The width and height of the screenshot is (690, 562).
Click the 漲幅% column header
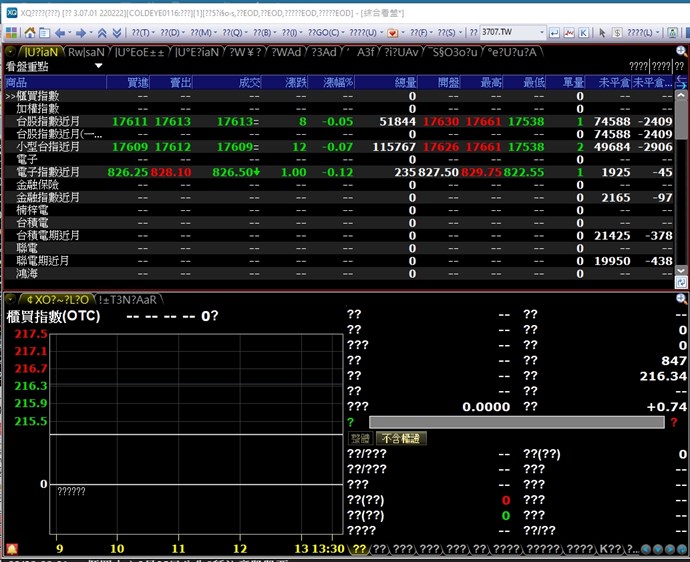[x=339, y=82]
